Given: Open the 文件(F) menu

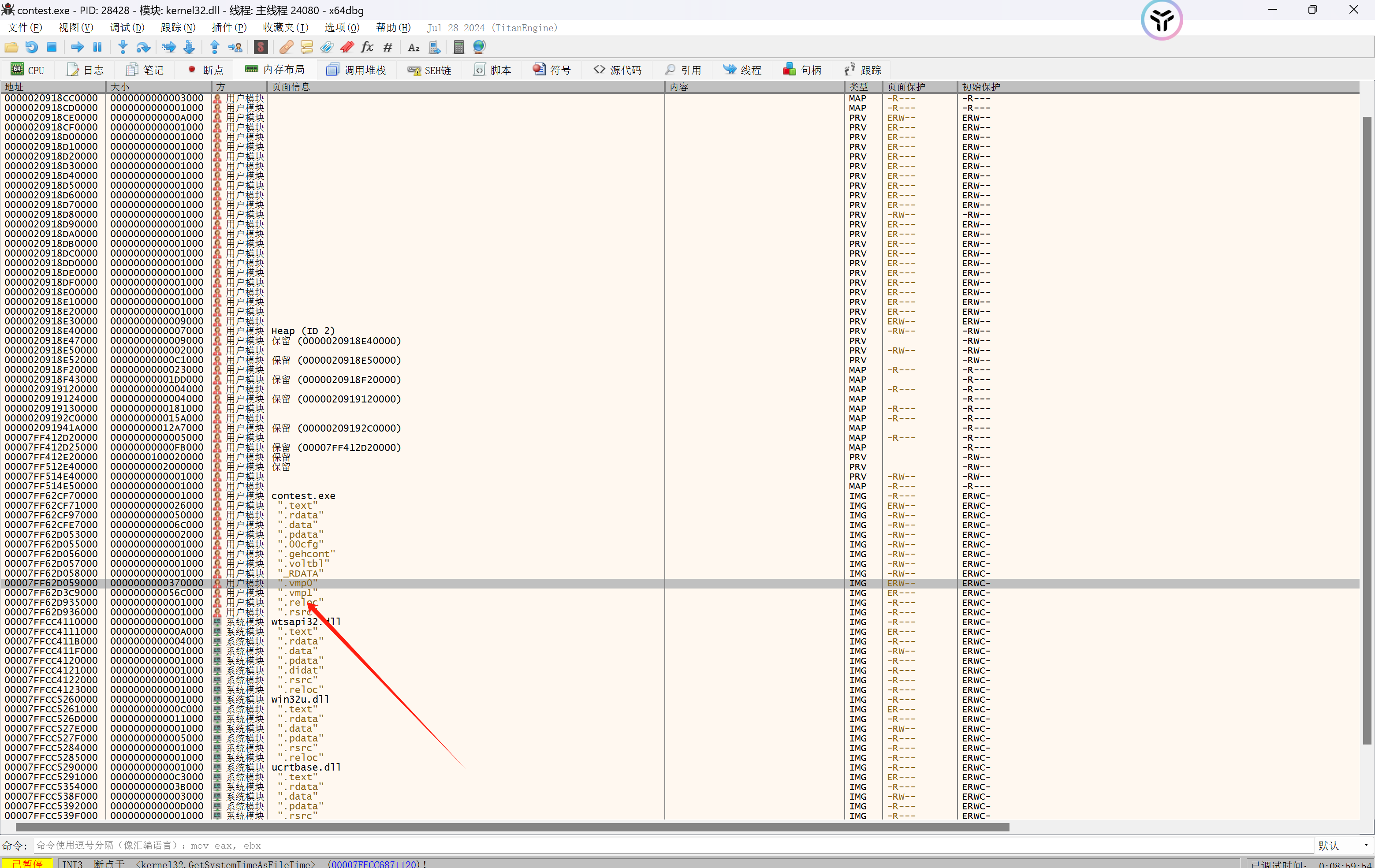Looking at the screenshot, I should point(25,27).
